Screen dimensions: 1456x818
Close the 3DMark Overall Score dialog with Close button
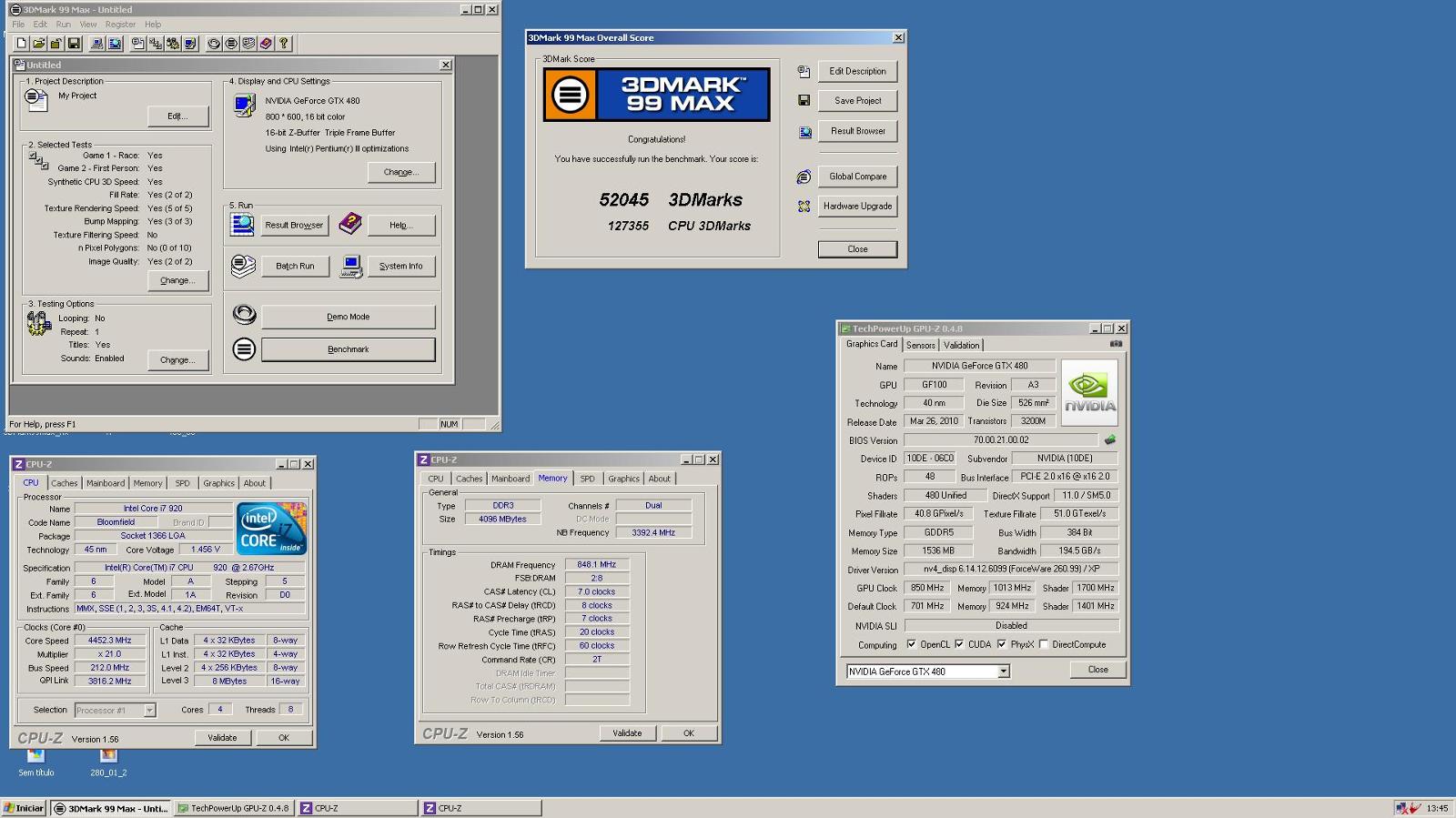coord(857,248)
